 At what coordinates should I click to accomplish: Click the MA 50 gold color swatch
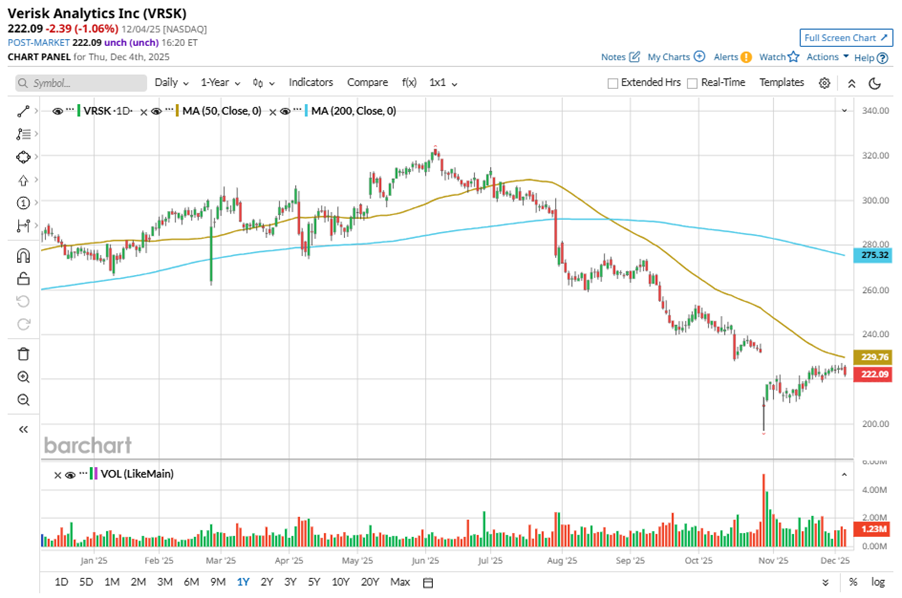coord(178,111)
